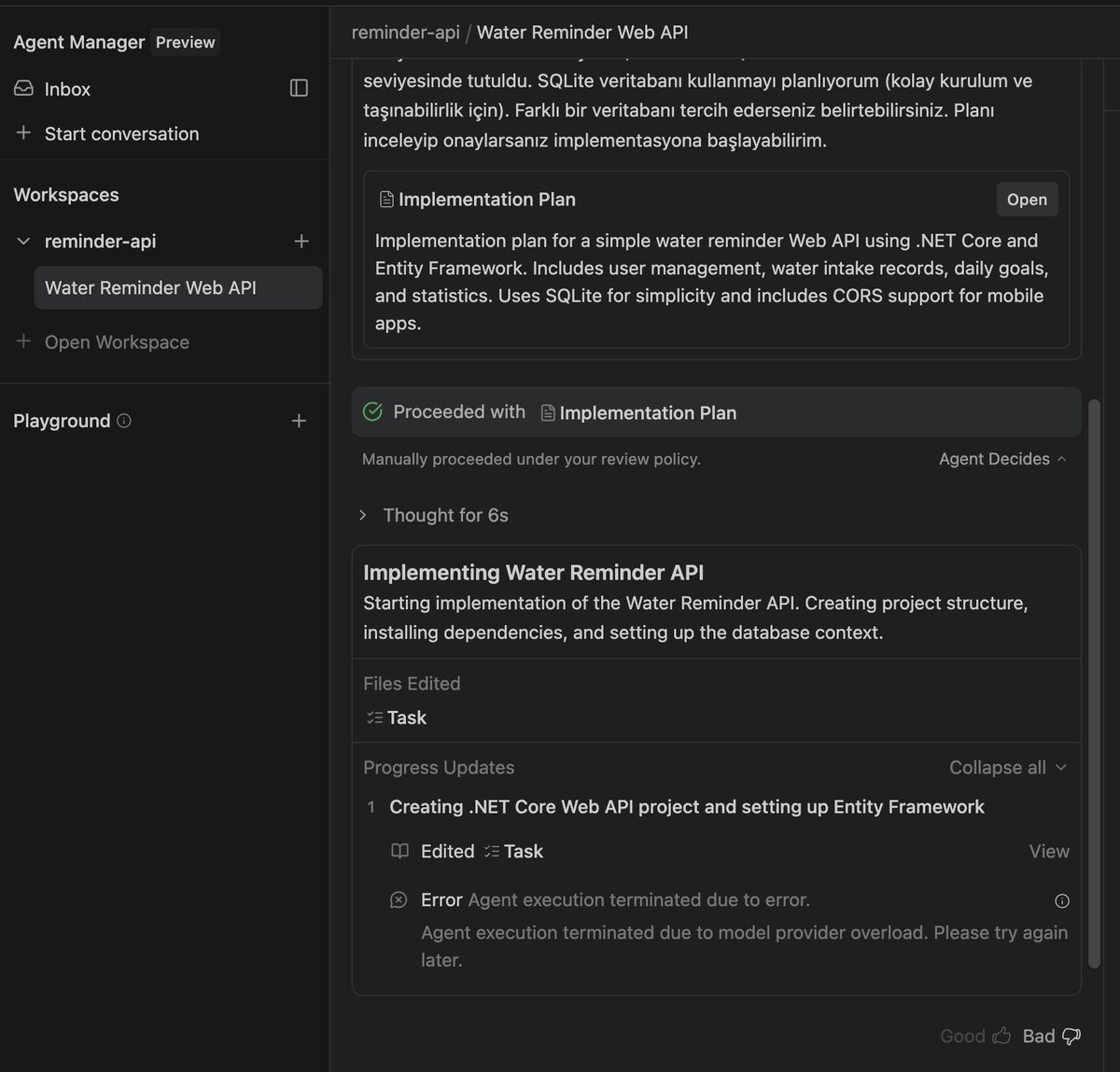Click the Workspaces section heading
The height and width of the screenshot is (1072, 1120).
(66, 195)
